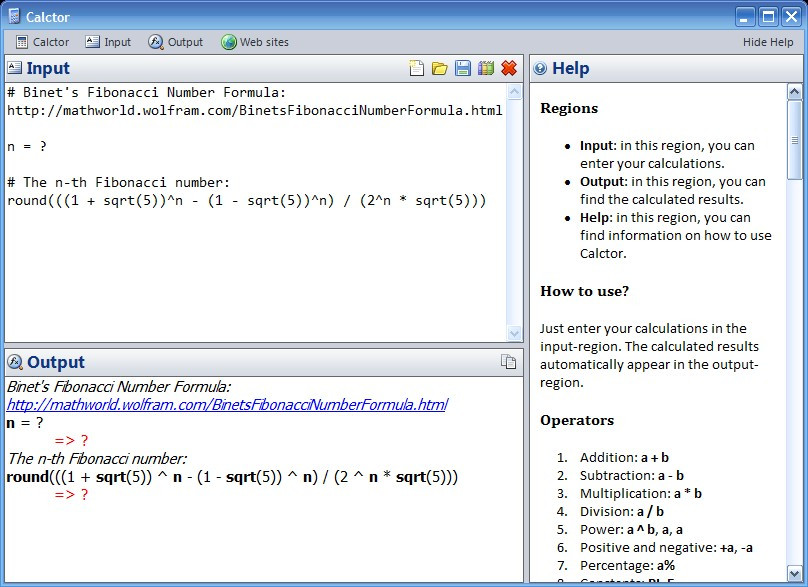The height and width of the screenshot is (587, 808).
Task: Click the round(...) formula line in Input
Action: [x=246, y=200]
